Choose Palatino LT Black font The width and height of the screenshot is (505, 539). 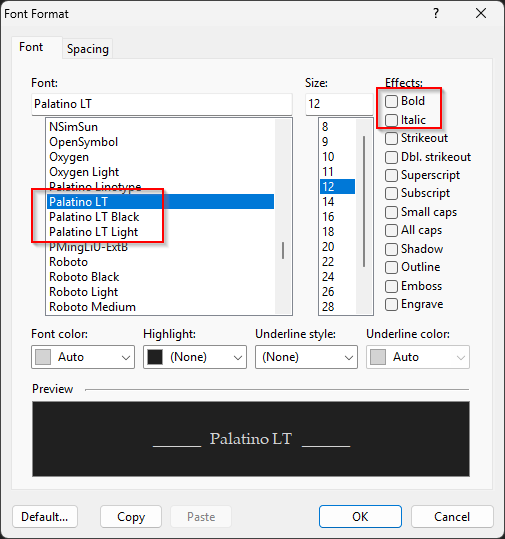click(x=161, y=217)
